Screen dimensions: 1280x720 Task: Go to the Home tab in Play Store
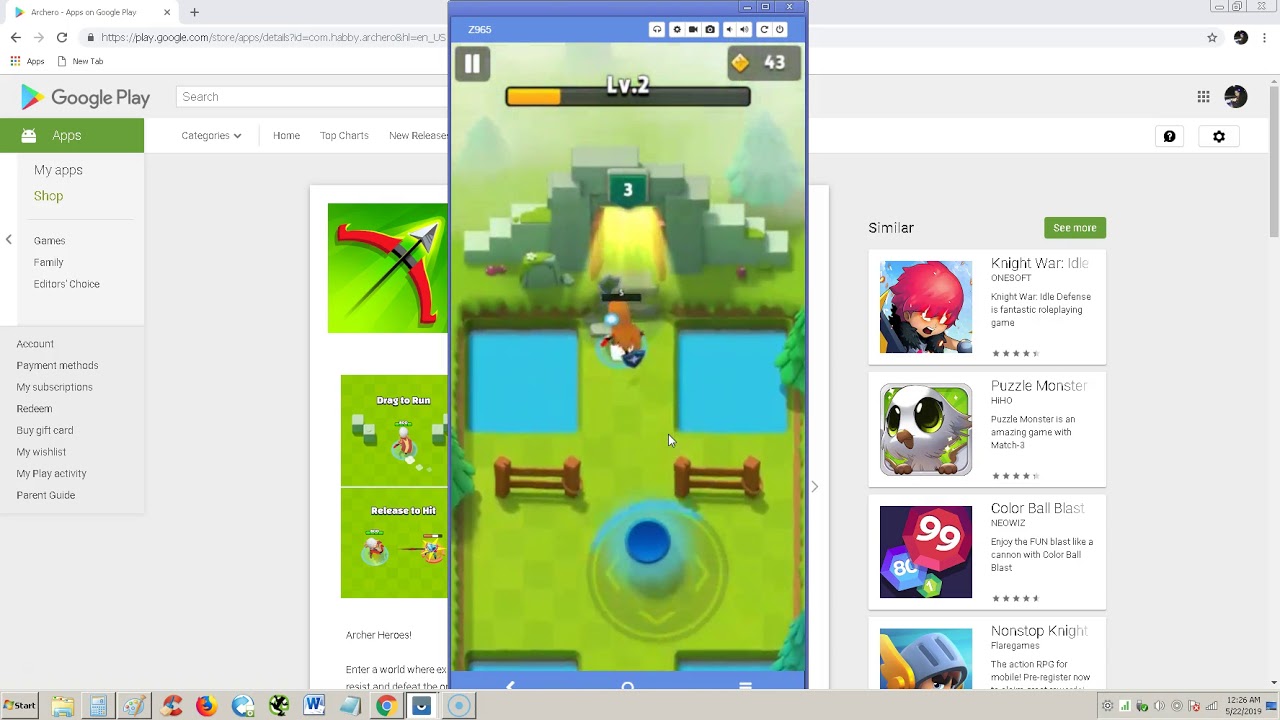[286, 136]
